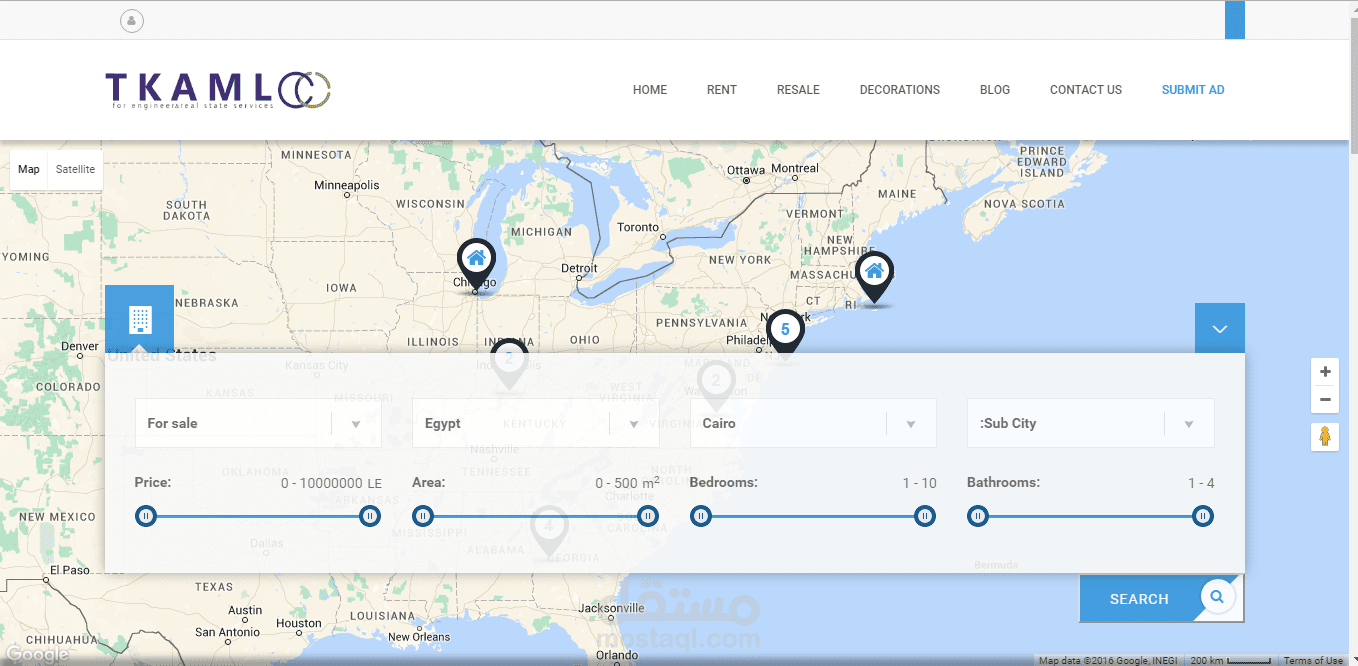Click the New Orleans label on the map

coord(419,637)
